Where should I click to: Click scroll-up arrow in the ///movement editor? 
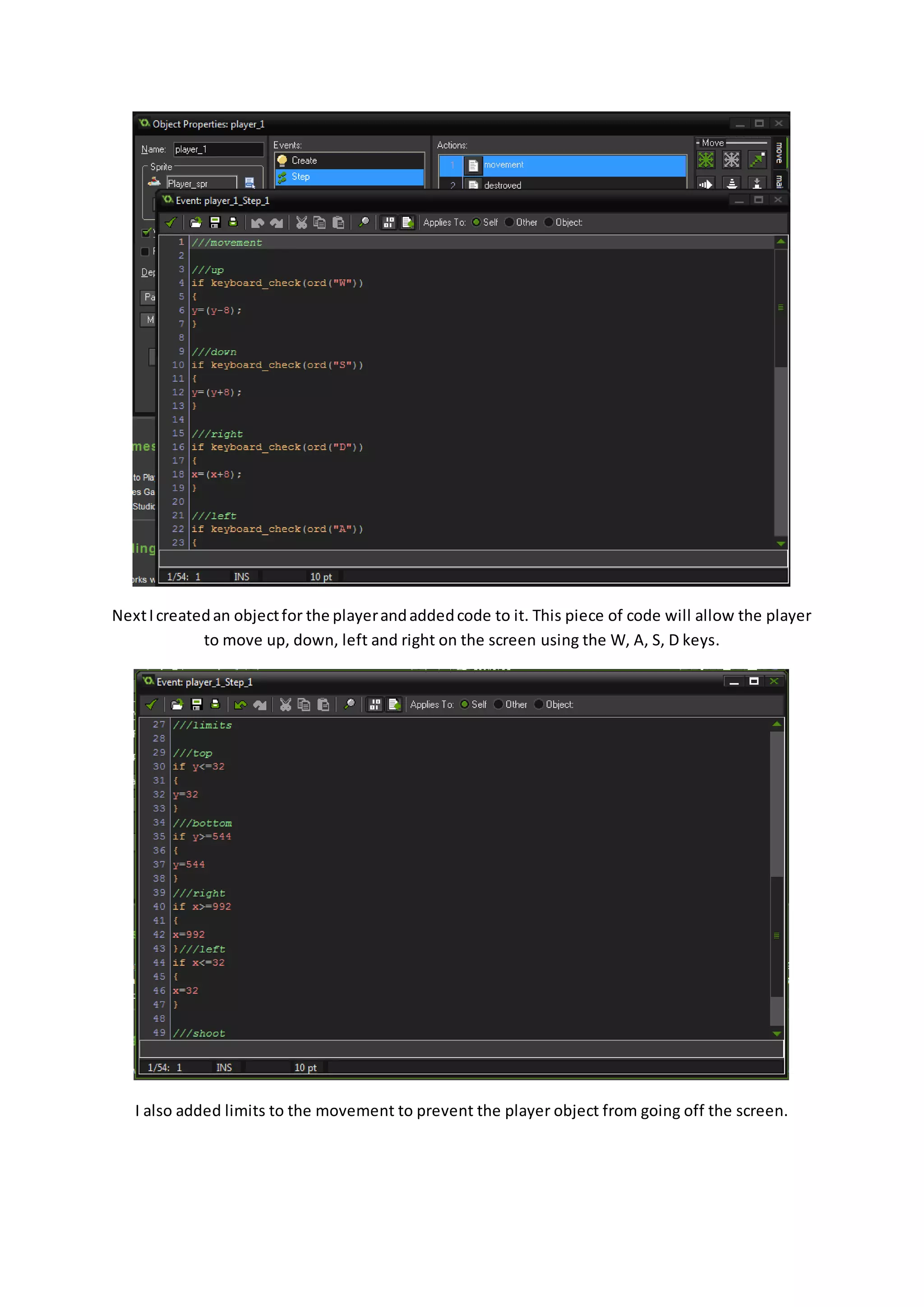tap(781, 242)
